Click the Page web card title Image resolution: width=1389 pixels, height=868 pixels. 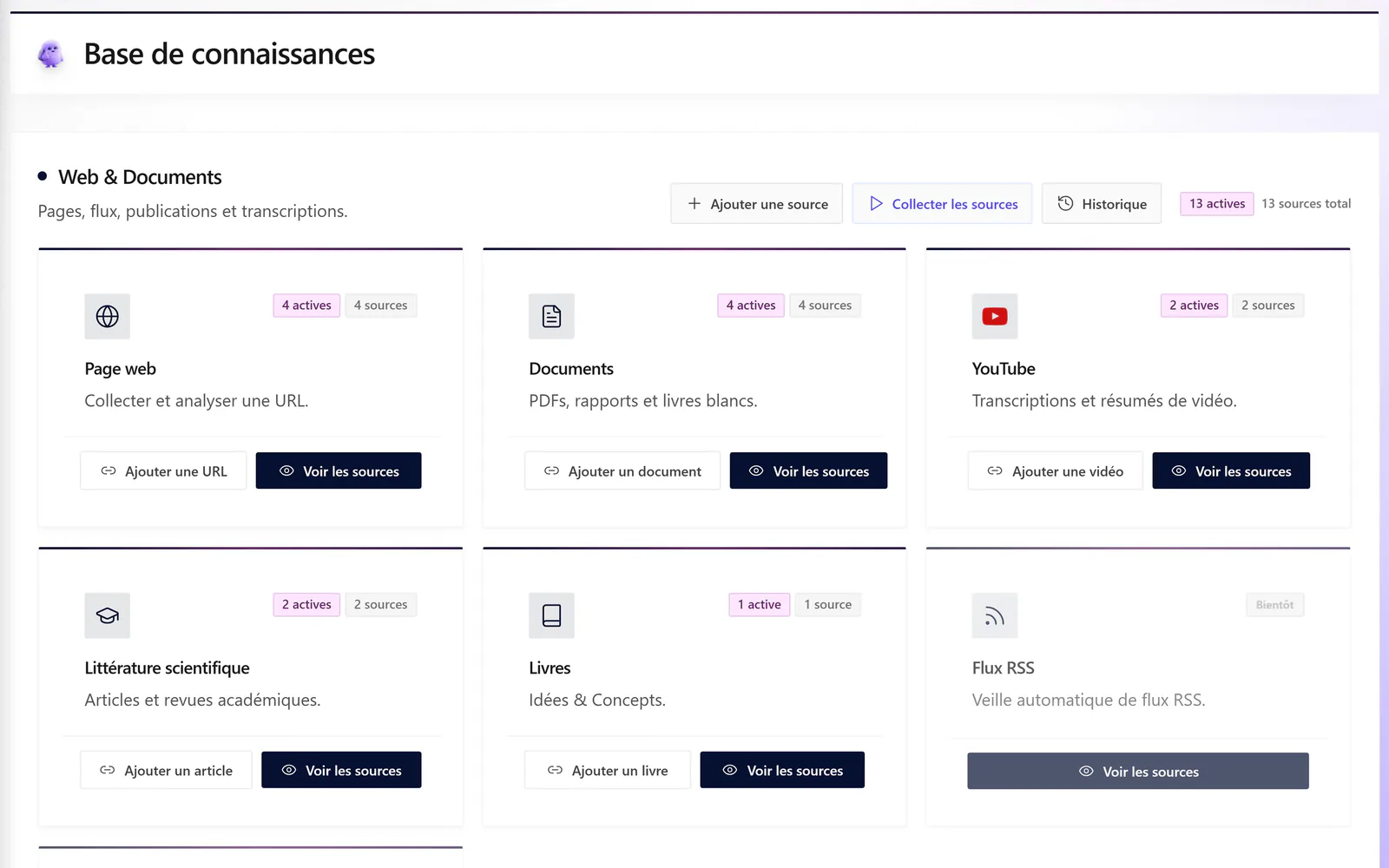(x=121, y=369)
